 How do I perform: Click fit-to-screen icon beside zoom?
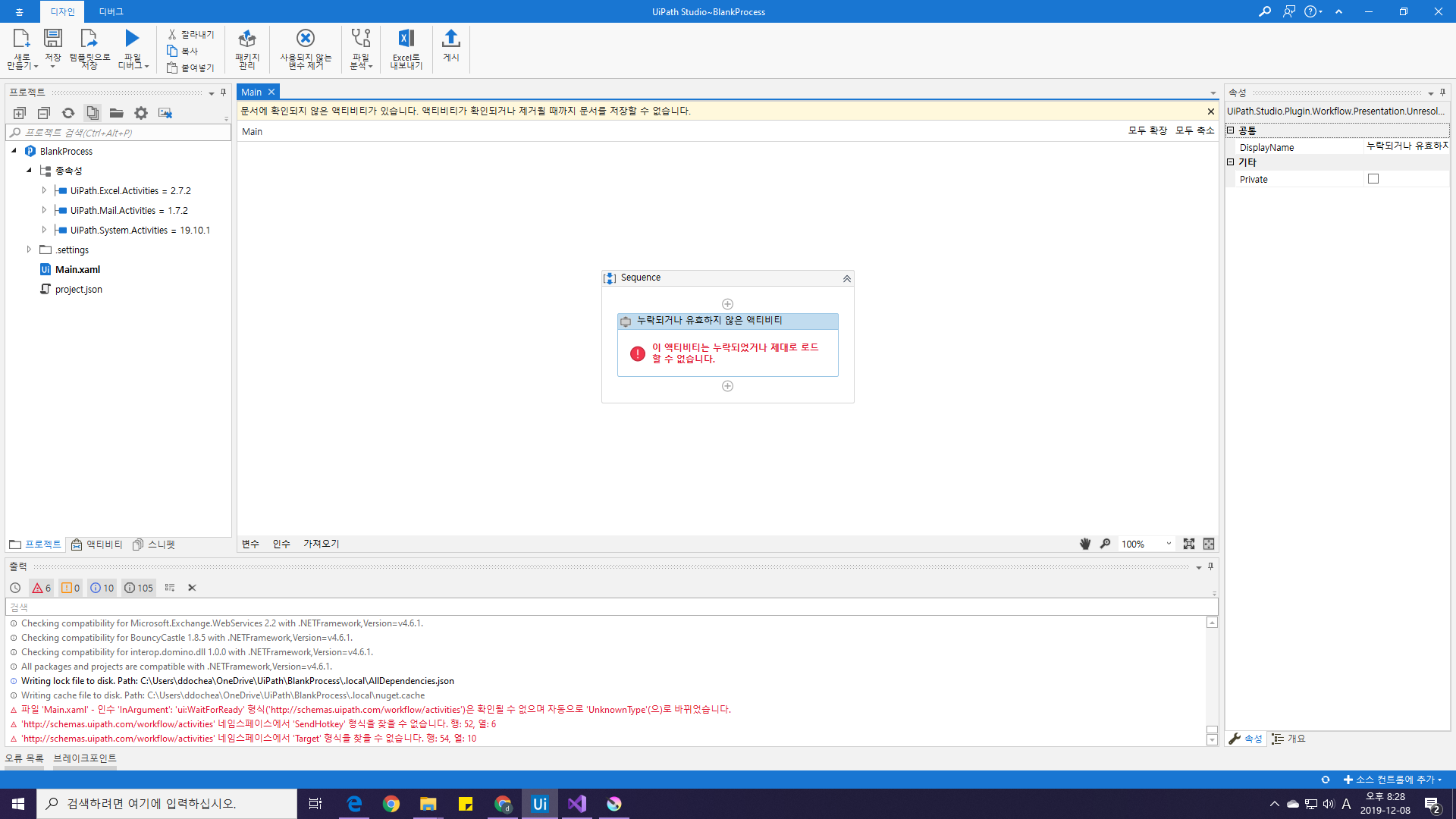point(1188,544)
